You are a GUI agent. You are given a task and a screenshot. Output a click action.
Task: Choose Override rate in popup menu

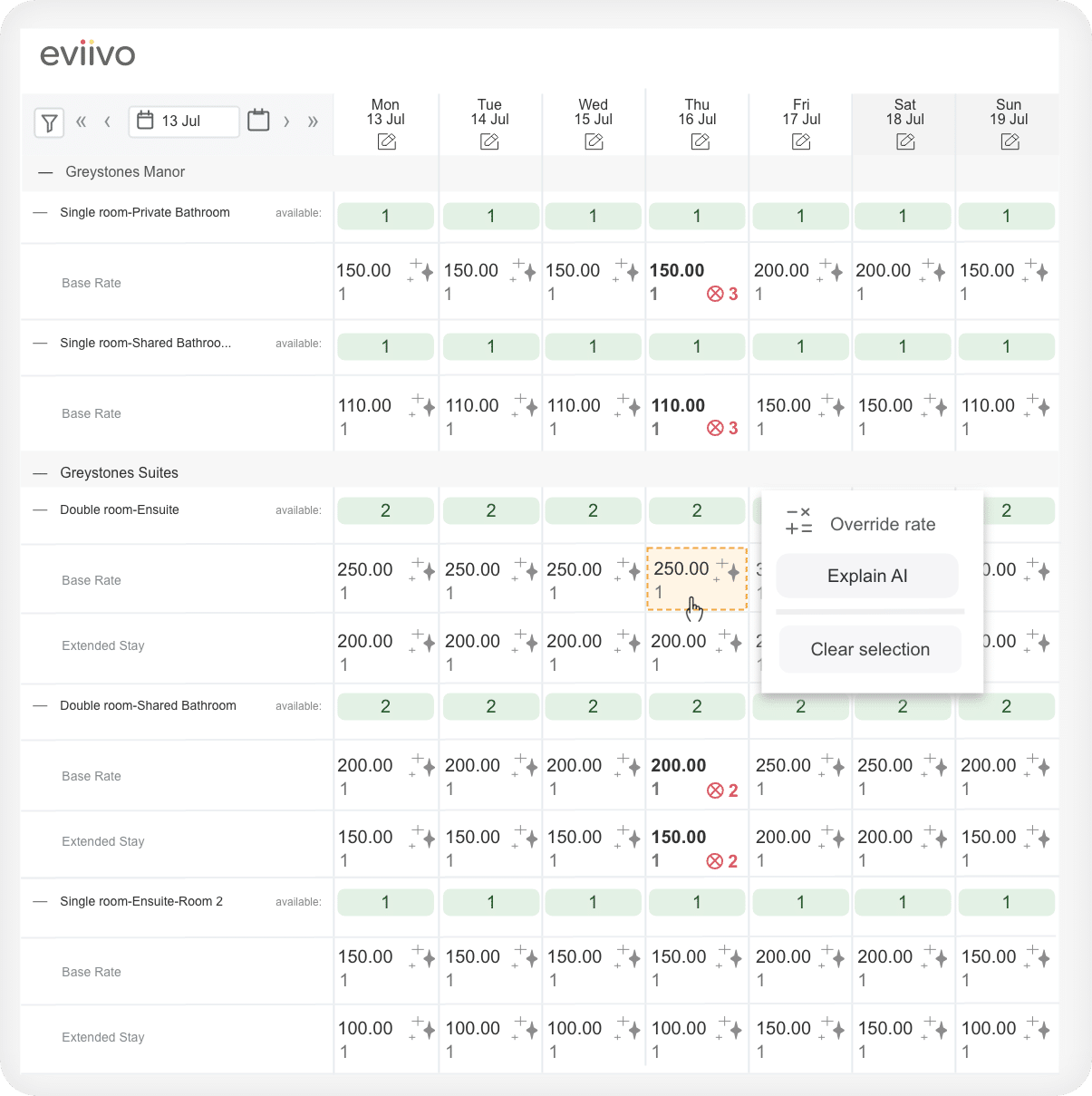pyautogui.click(x=861, y=524)
